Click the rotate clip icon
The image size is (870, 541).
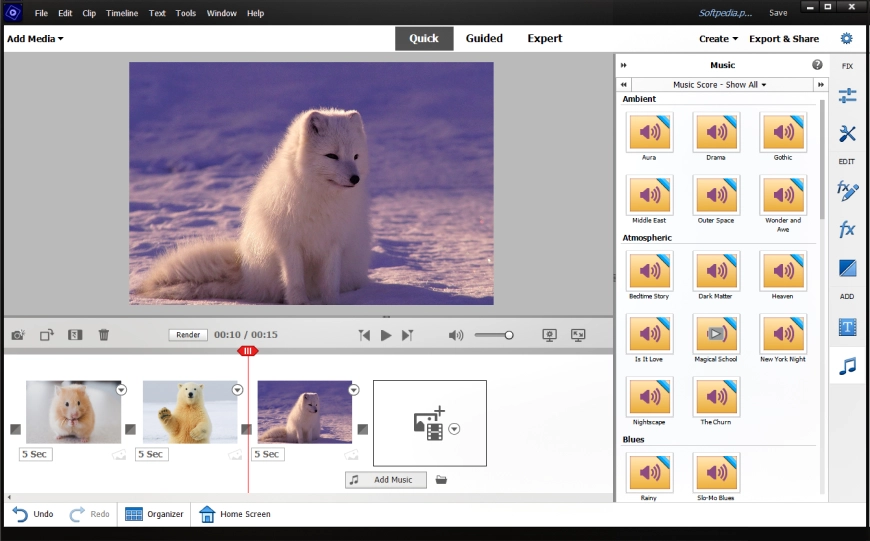click(x=47, y=335)
